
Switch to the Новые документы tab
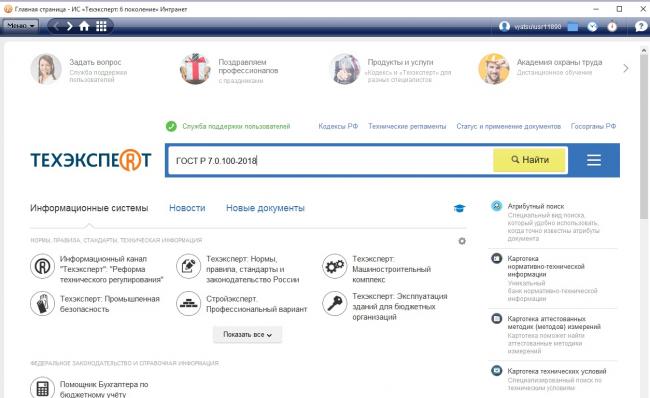(x=265, y=208)
